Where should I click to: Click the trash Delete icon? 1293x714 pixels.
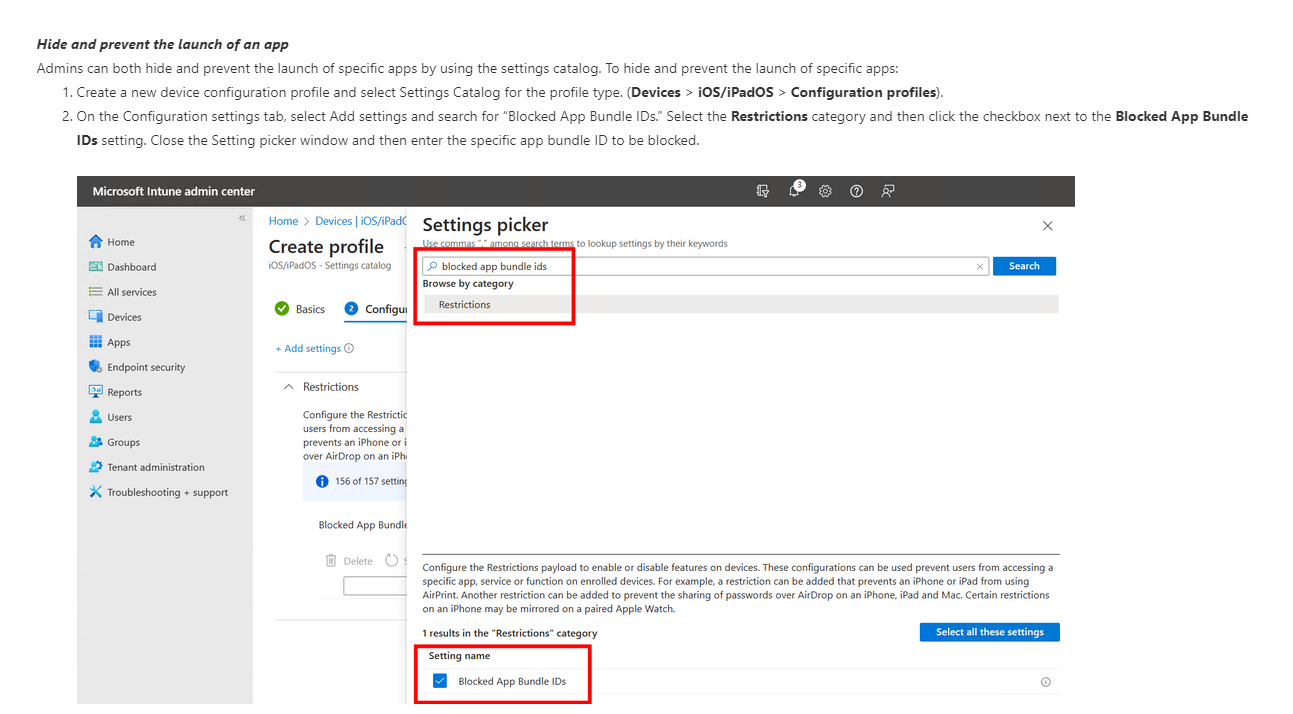pyautogui.click(x=331, y=561)
